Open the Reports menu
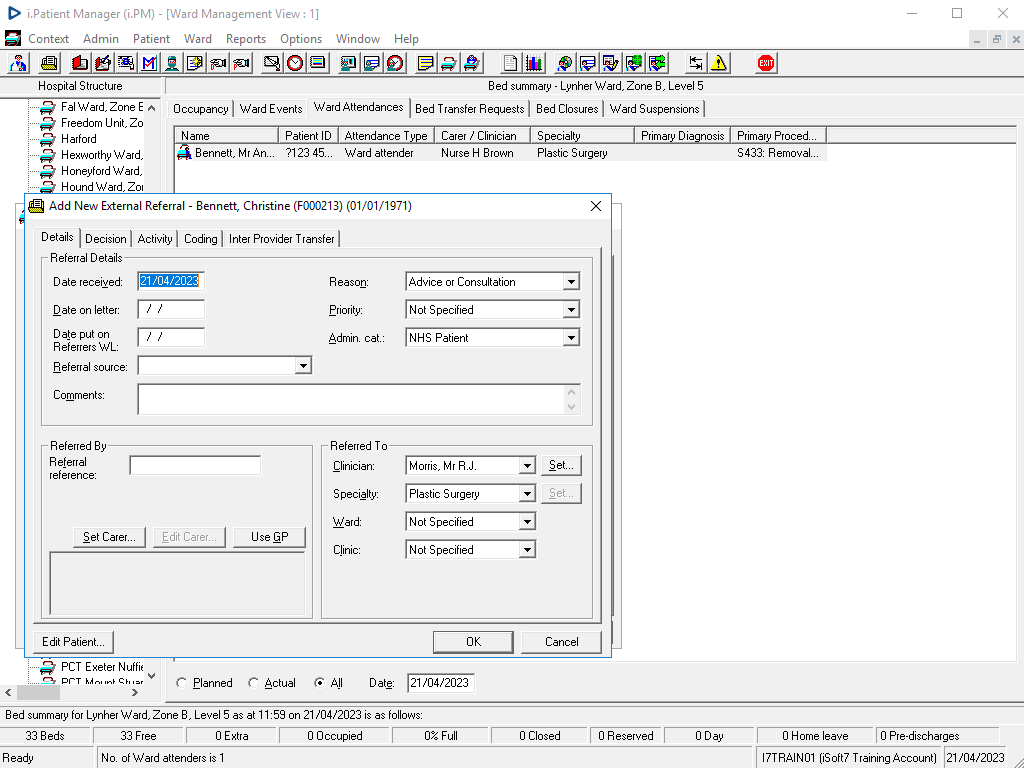Viewport: 1024px width, 768px height. (x=246, y=39)
